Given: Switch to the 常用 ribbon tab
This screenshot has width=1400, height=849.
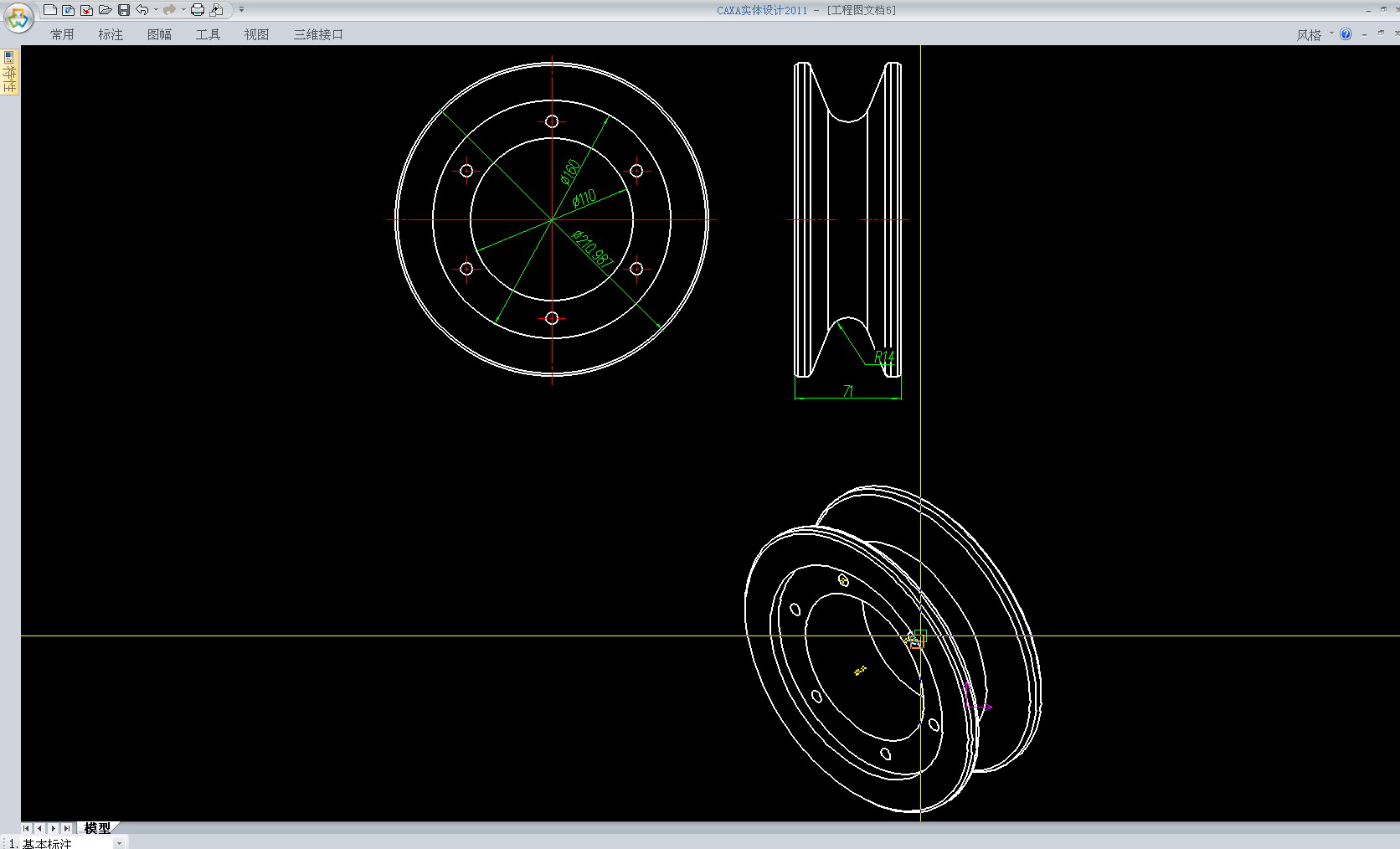Looking at the screenshot, I should coord(62,34).
